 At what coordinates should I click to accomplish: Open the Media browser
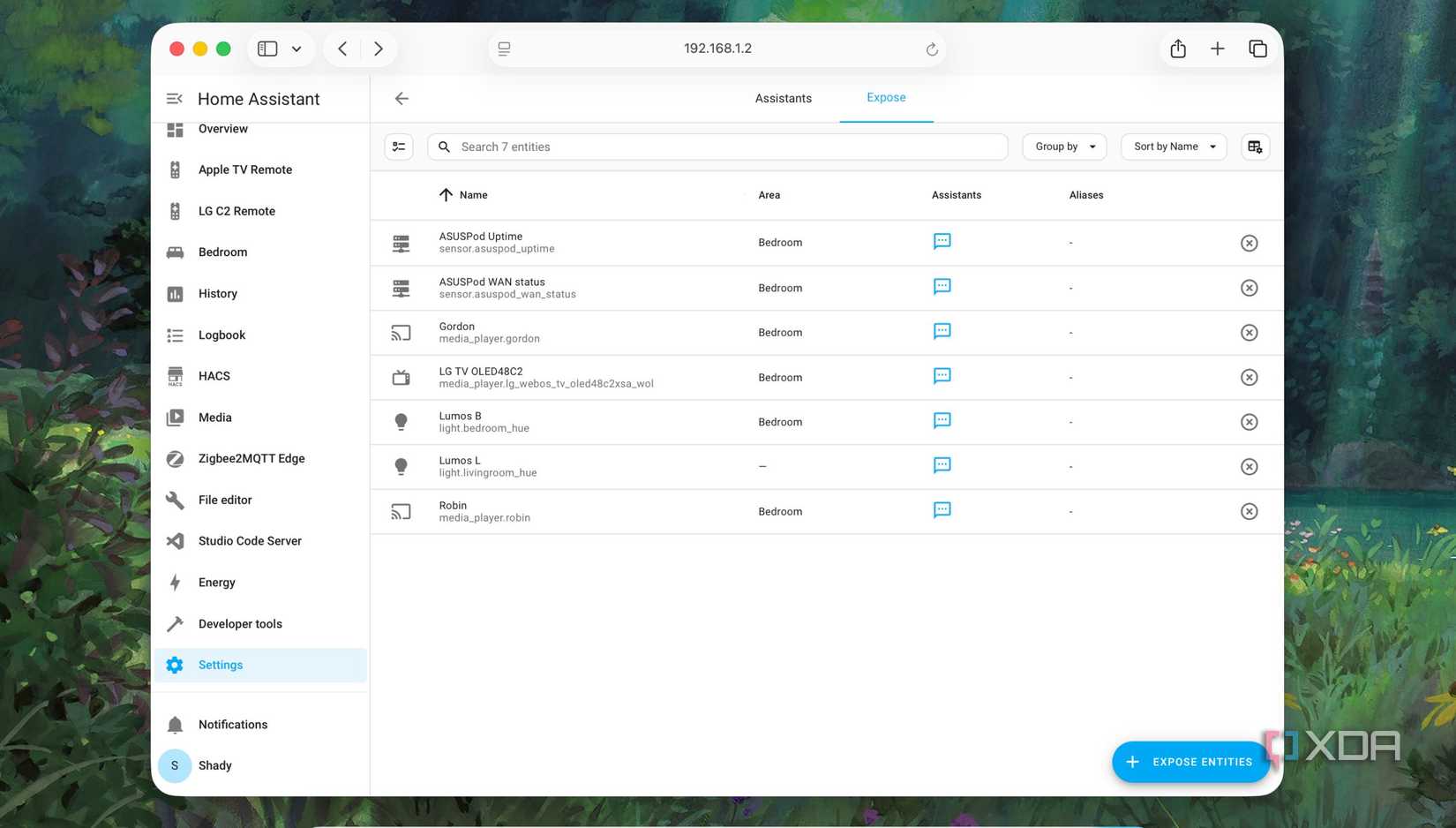(x=260, y=418)
